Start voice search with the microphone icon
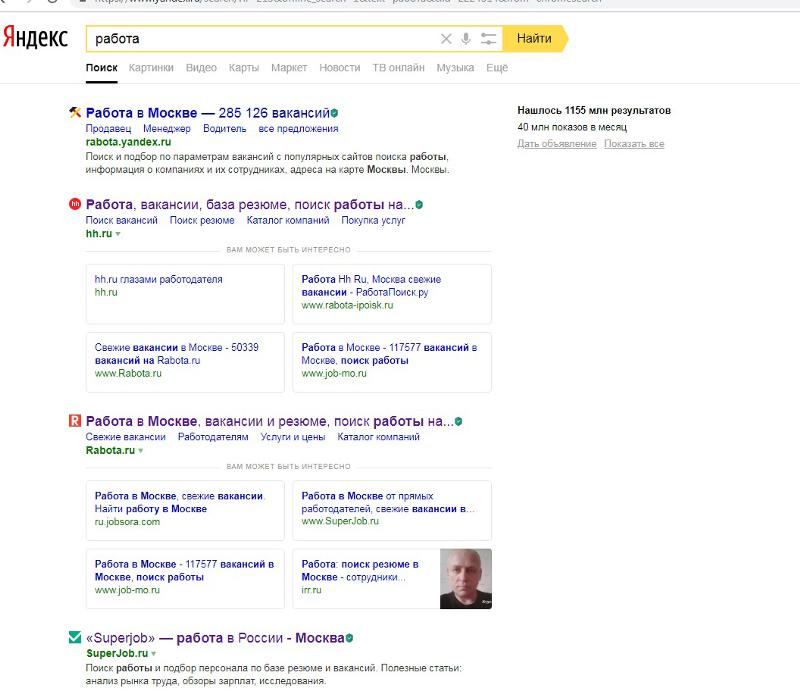This screenshot has width=800, height=698. click(466, 39)
